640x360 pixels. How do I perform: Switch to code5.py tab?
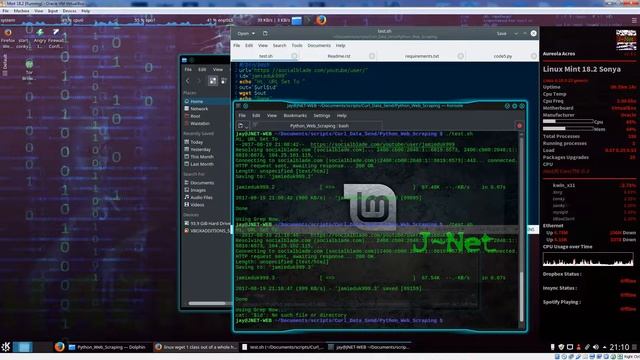click(502, 56)
